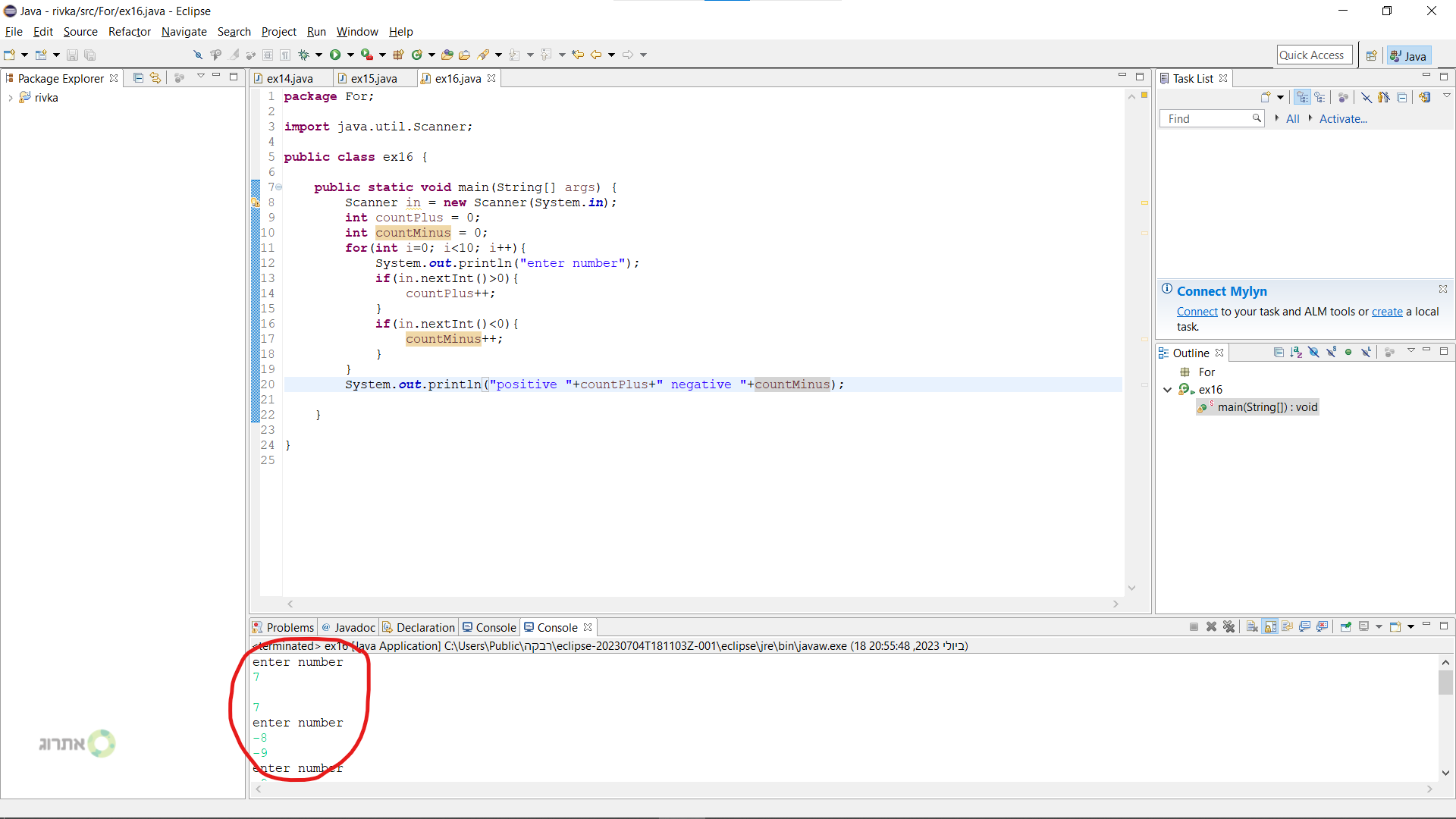Toggle Categorized view in Task List toolbar
Image resolution: width=1456 pixels, height=819 pixels.
tap(1302, 97)
